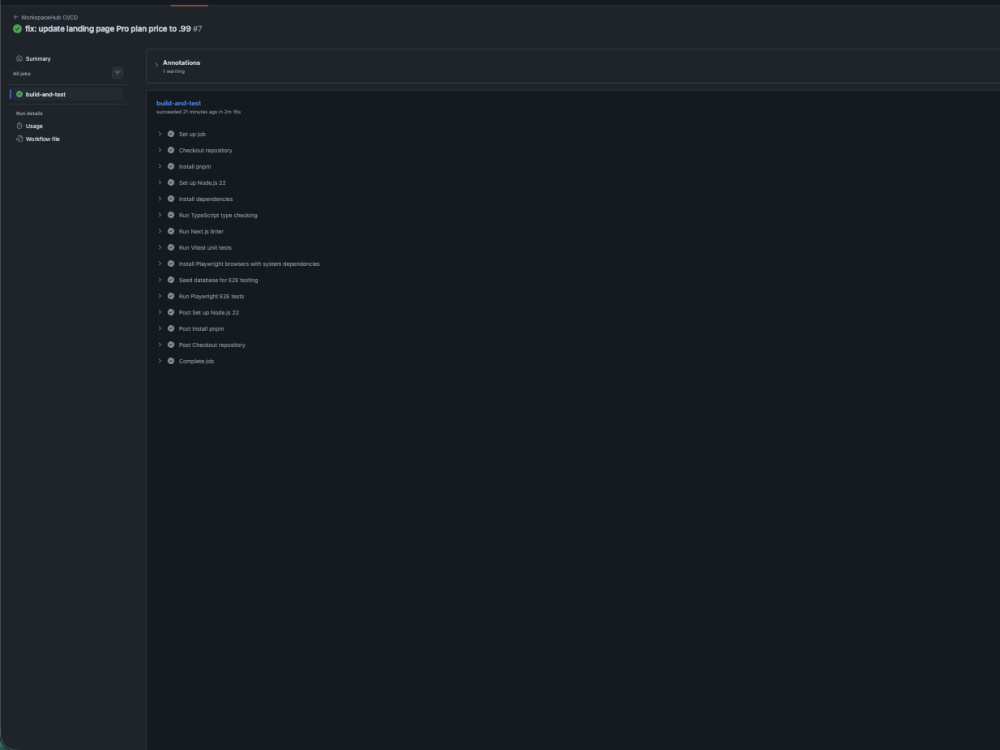Image resolution: width=1000 pixels, height=750 pixels.
Task: Expand Post Set up Node.js 22 step
Action: coord(160,312)
